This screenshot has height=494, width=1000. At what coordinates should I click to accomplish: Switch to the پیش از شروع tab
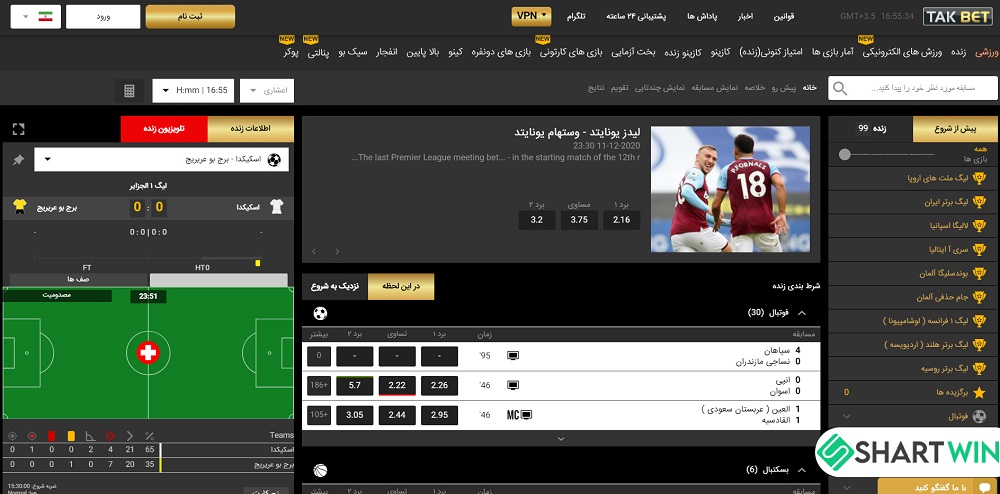(x=955, y=129)
